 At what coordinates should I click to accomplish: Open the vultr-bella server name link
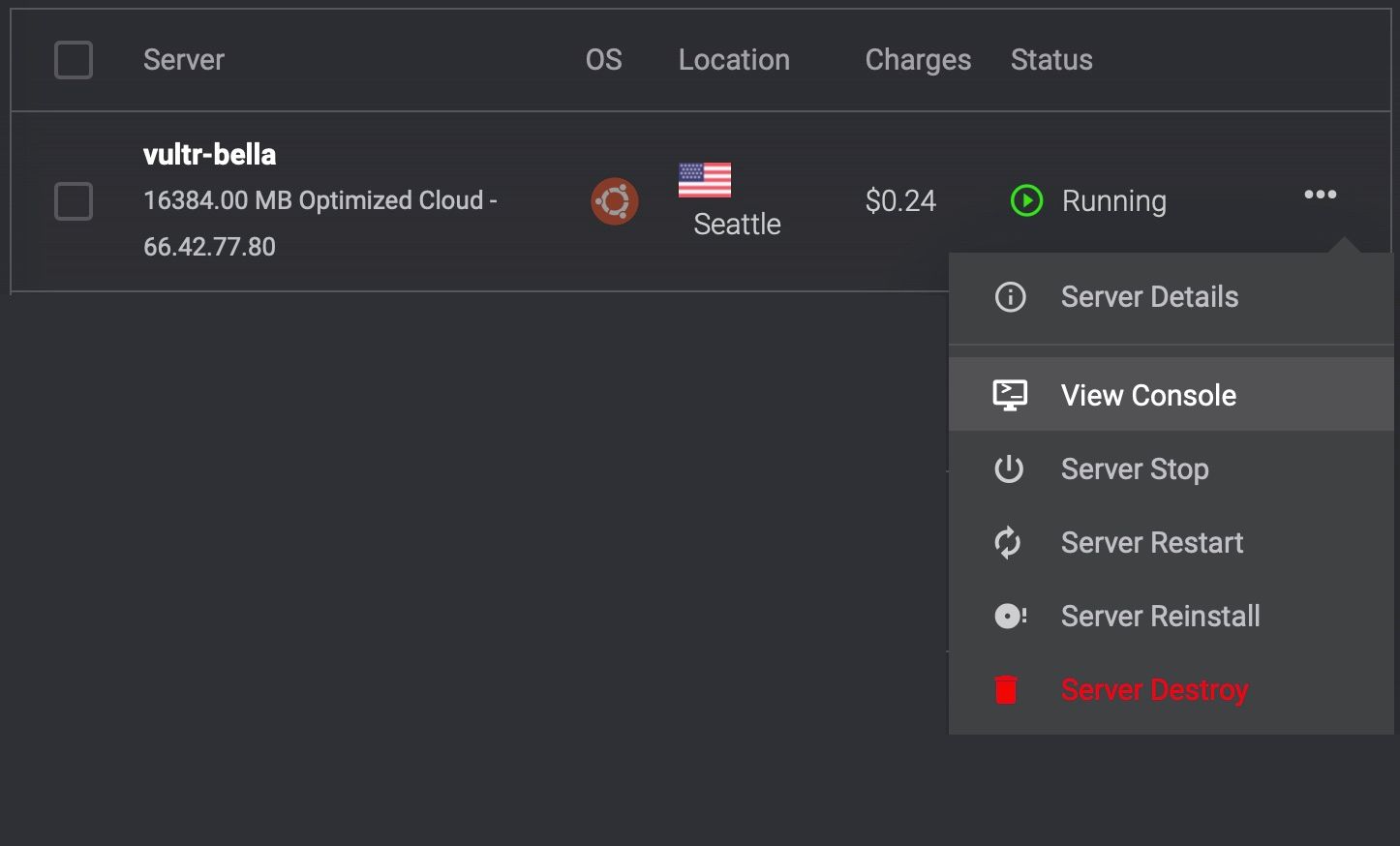(210, 155)
